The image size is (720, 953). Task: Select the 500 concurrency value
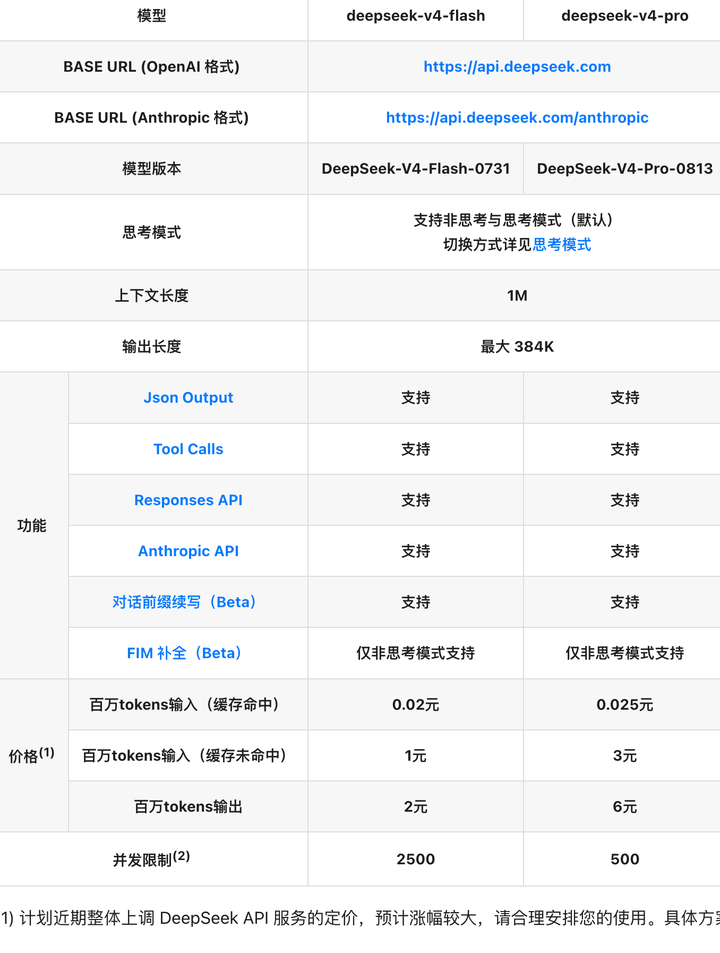click(625, 859)
